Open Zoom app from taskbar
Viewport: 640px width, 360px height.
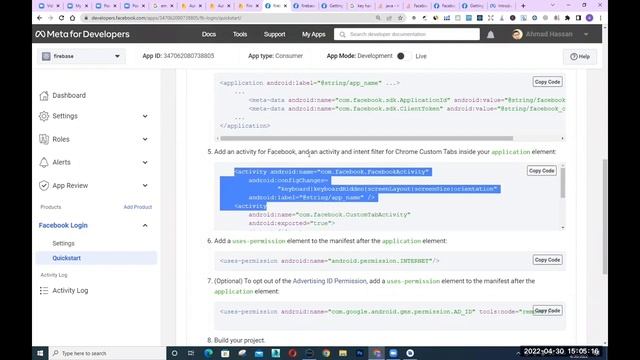pyautogui.click(x=393, y=353)
